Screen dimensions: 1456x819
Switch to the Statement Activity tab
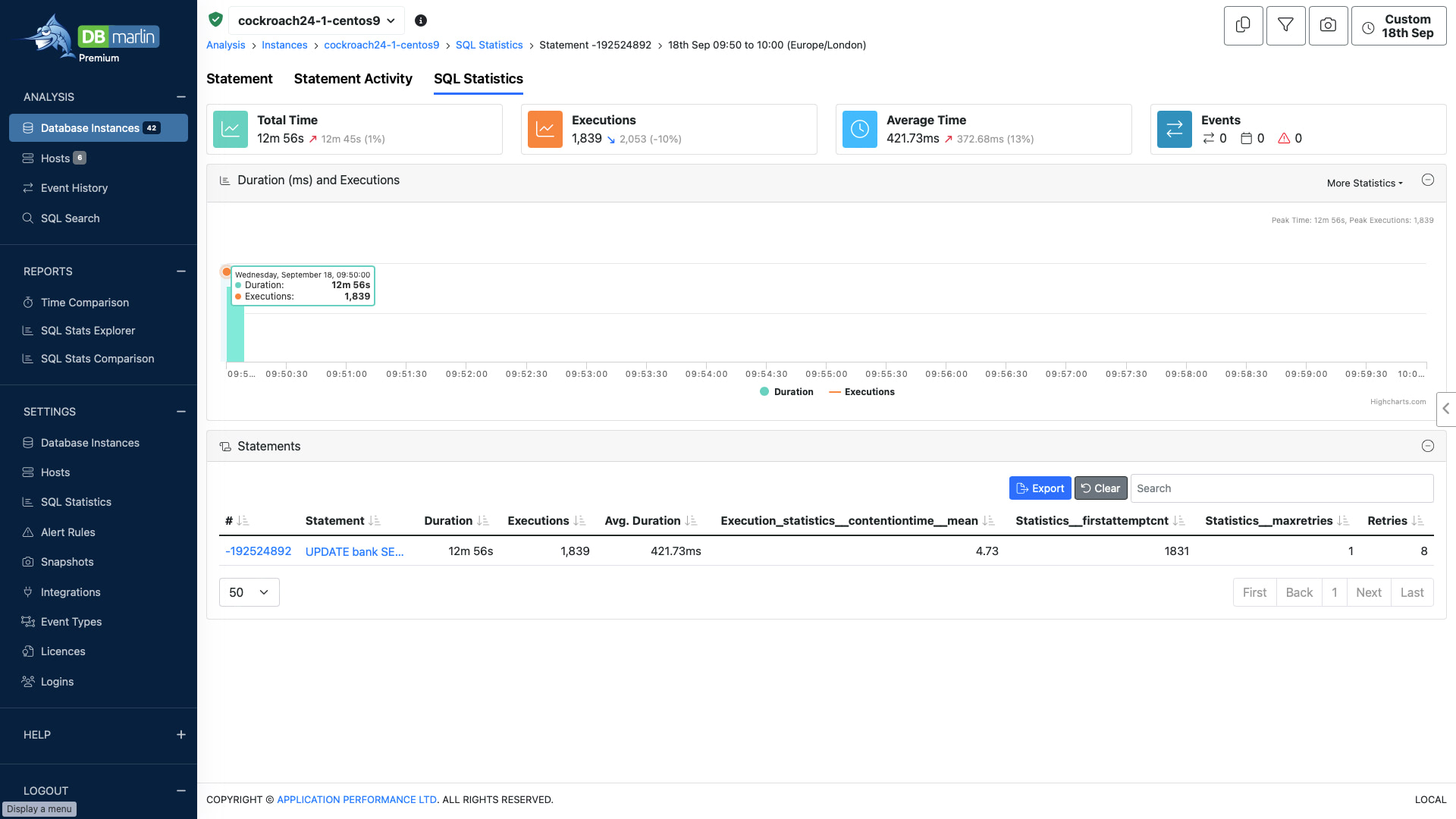(x=353, y=79)
